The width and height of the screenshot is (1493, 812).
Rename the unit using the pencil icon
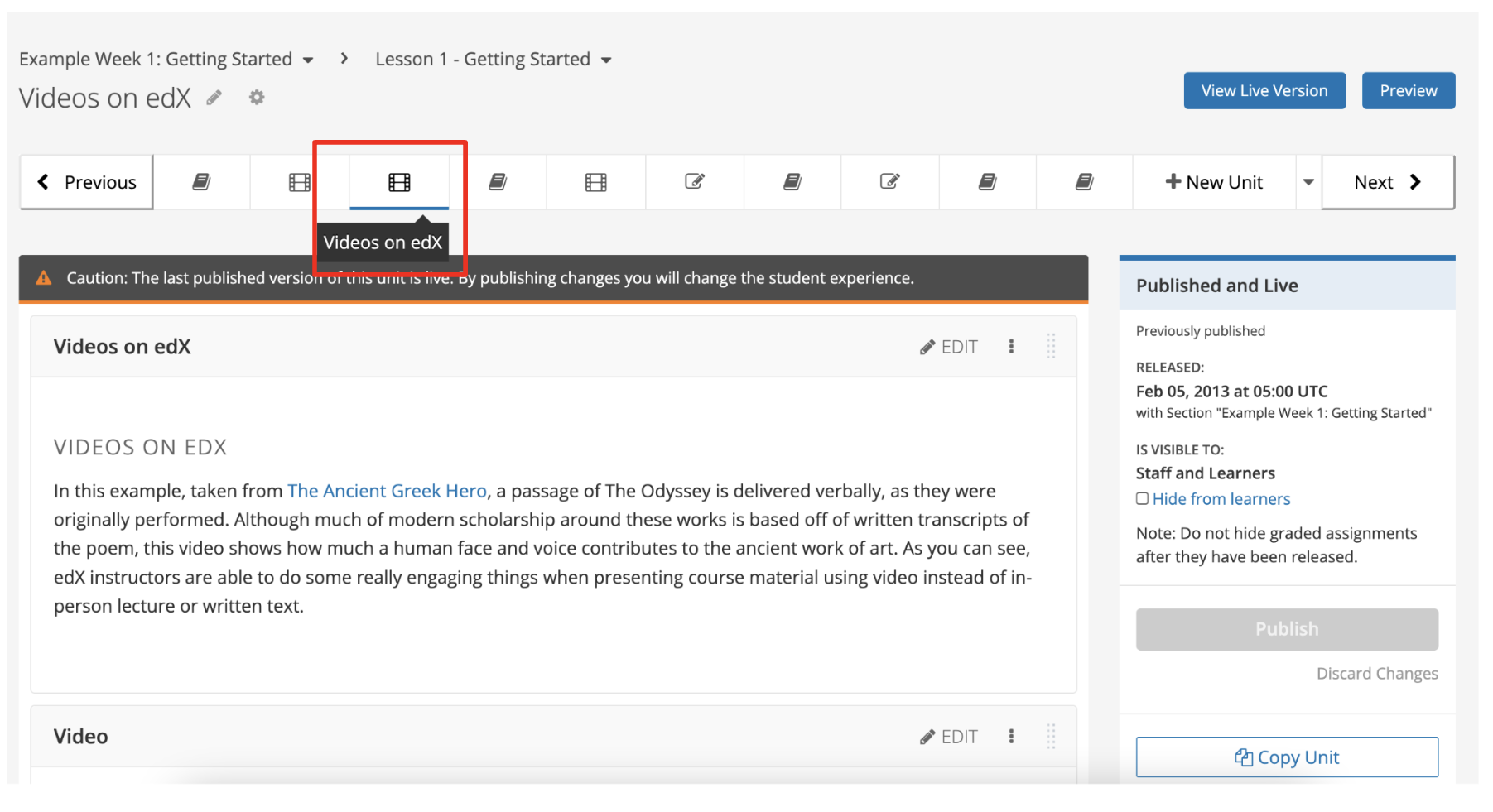coord(214,98)
